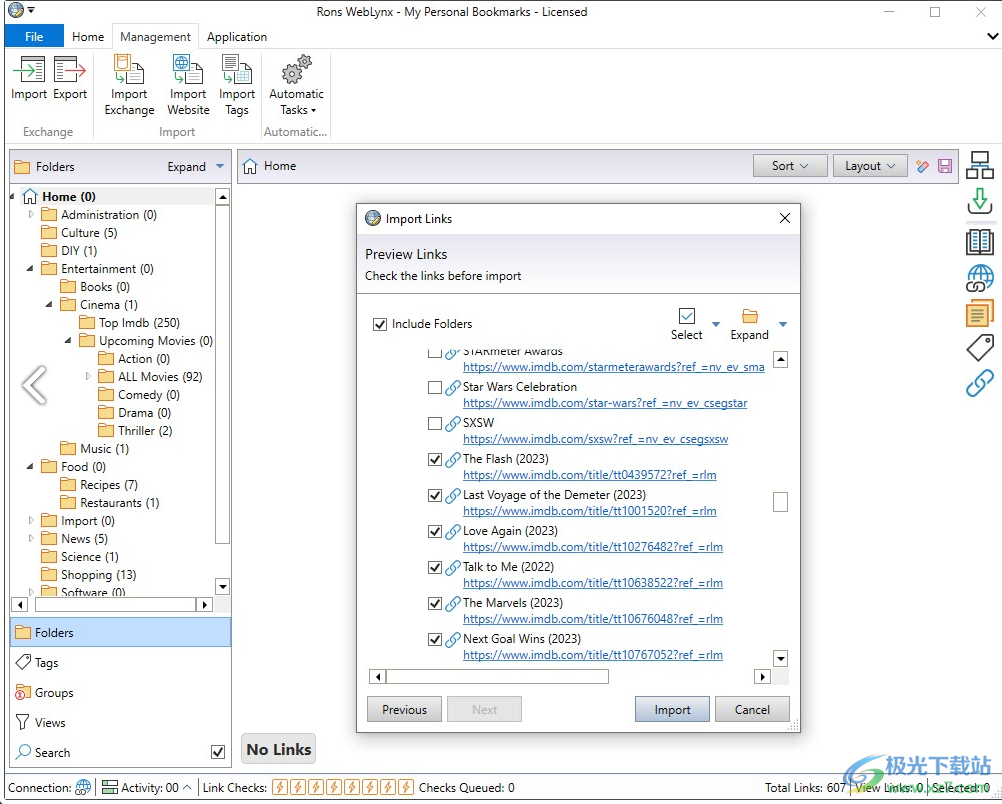
Task: Expand the ALL Movies folder node
Action: point(88,377)
